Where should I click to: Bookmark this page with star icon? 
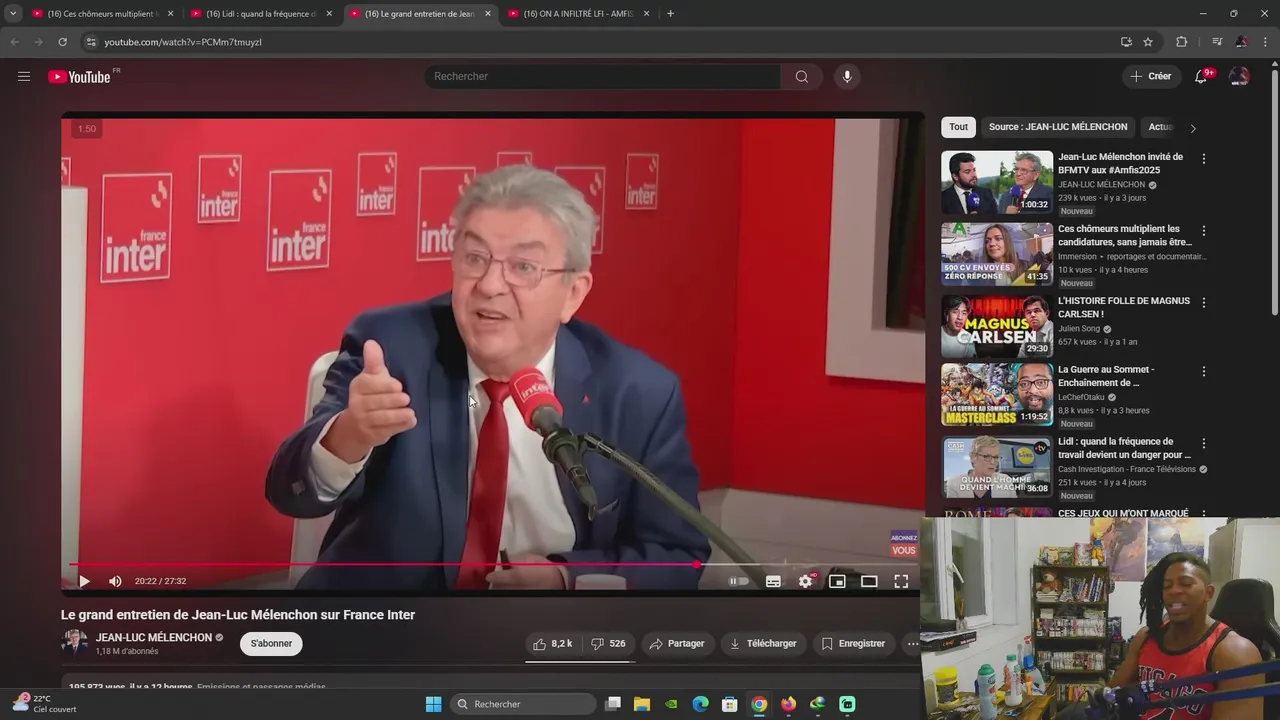pyautogui.click(x=1148, y=42)
